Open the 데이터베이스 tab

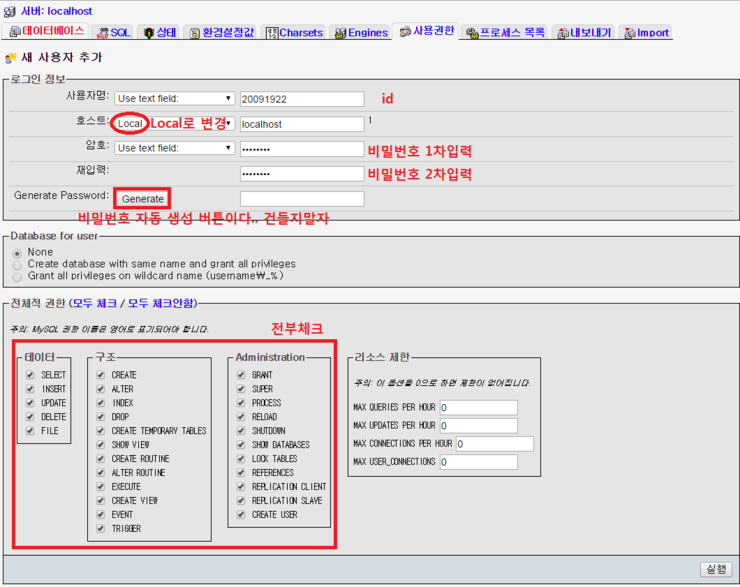click(x=47, y=31)
